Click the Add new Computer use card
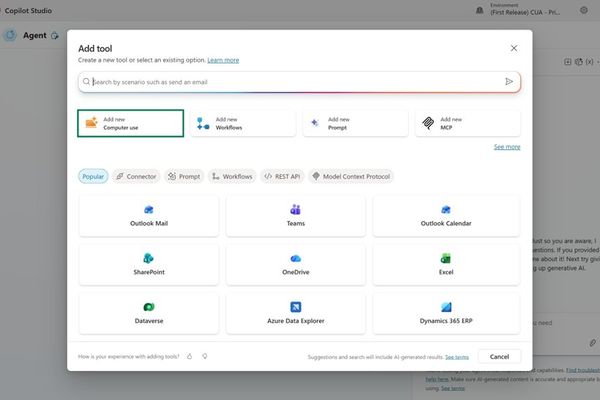600x400 pixels. (x=130, y=123)
